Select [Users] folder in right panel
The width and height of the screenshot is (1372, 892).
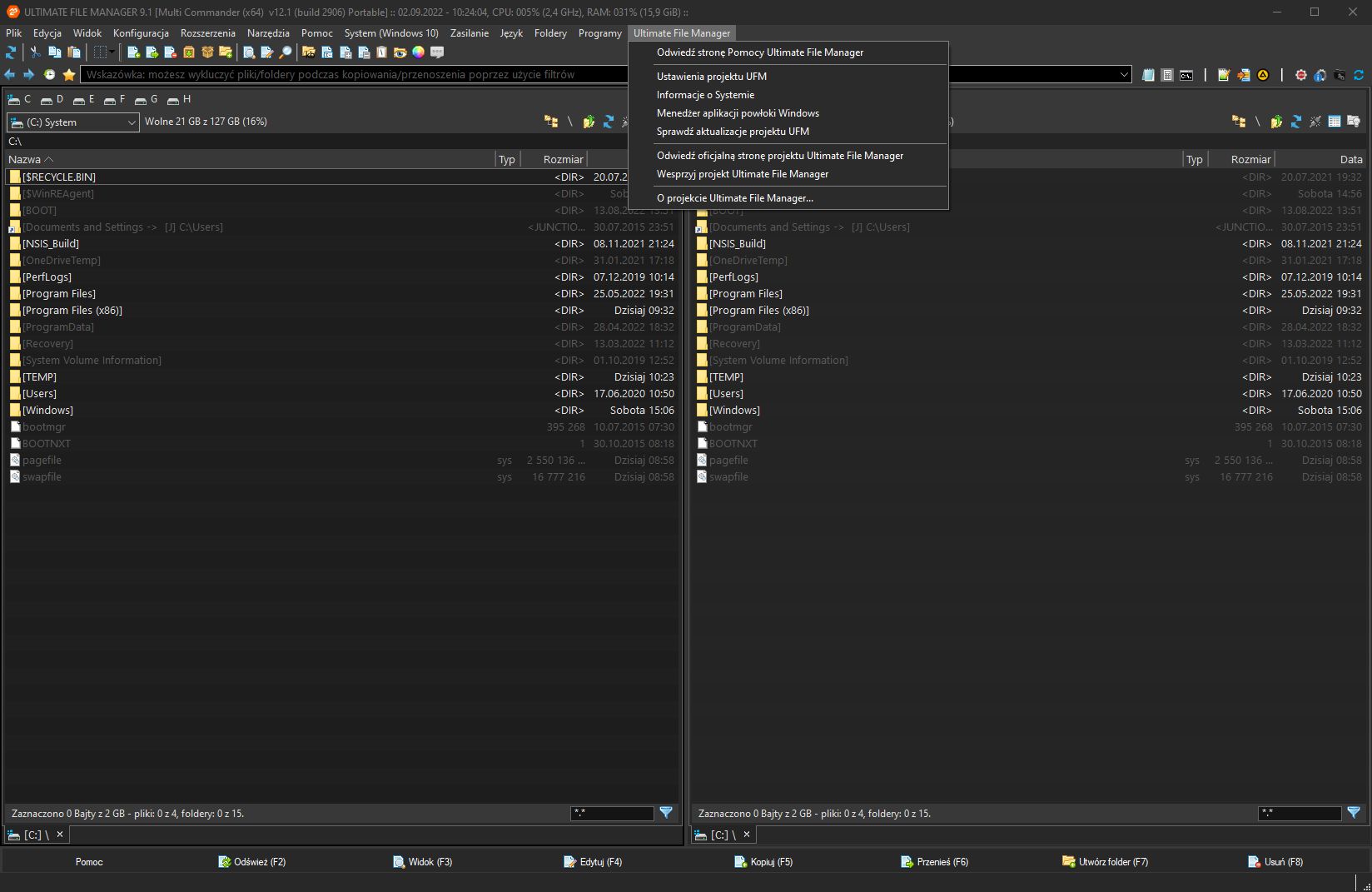[x=1029, y=393]
